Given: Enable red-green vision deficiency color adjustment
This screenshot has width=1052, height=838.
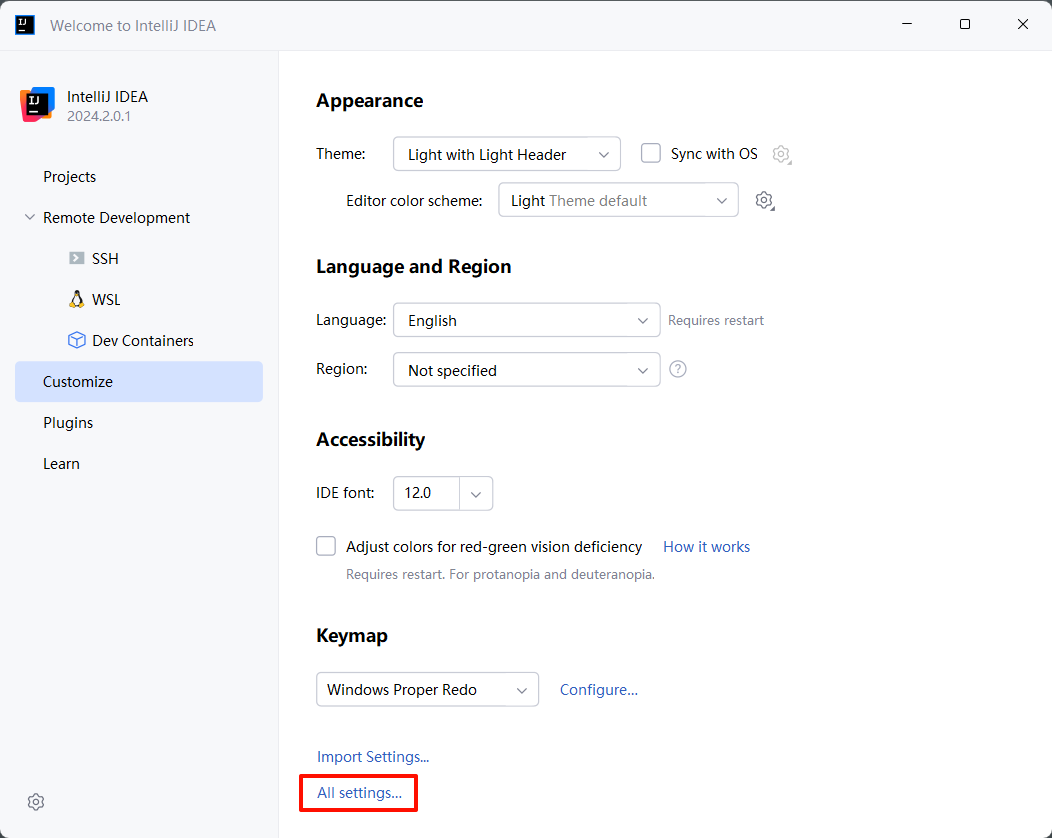Looking at the screenshot, I should (x=326, y=546).
